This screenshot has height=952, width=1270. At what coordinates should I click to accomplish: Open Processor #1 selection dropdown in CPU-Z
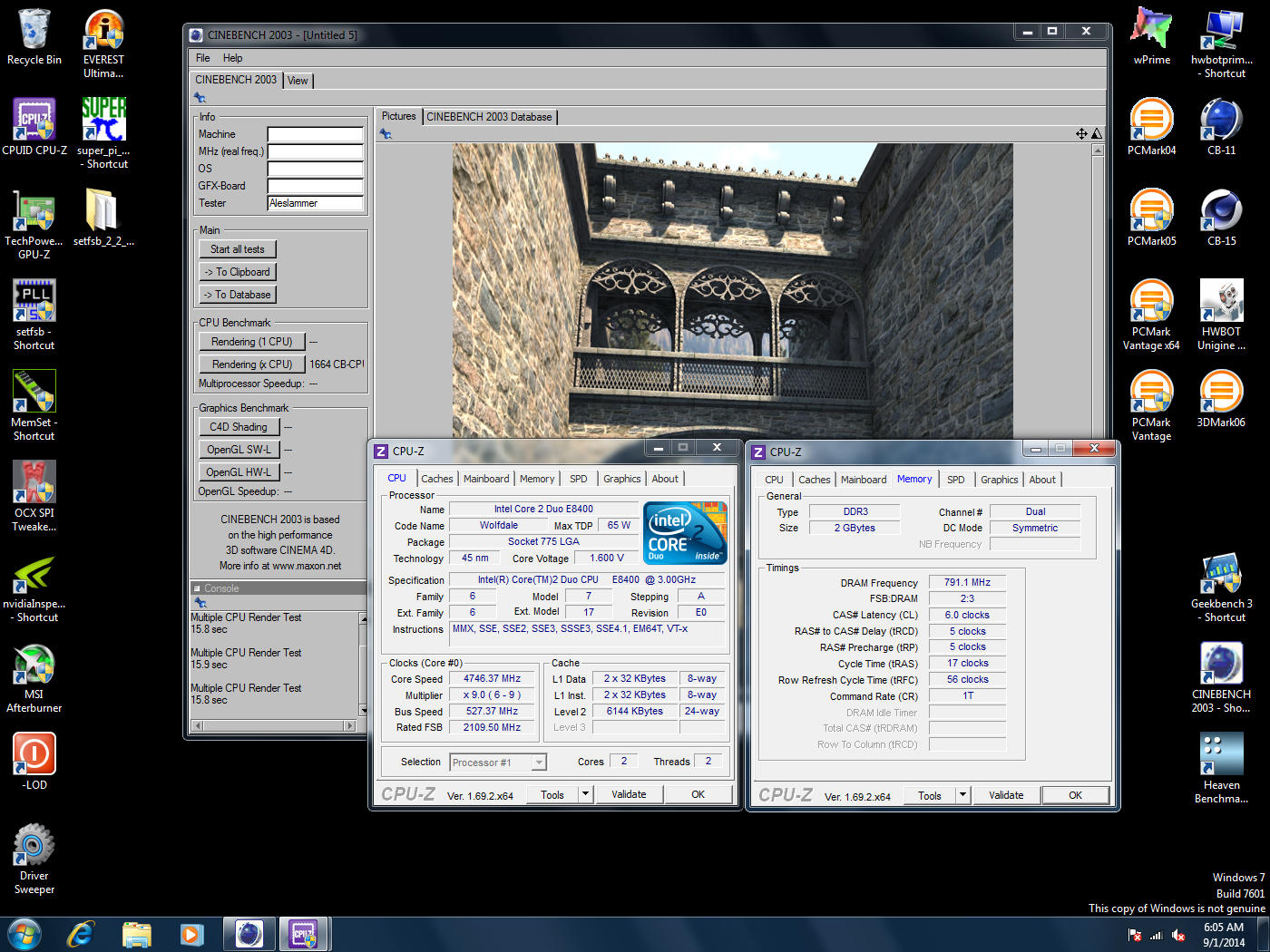pyautogui.click(x=498, y=763)
